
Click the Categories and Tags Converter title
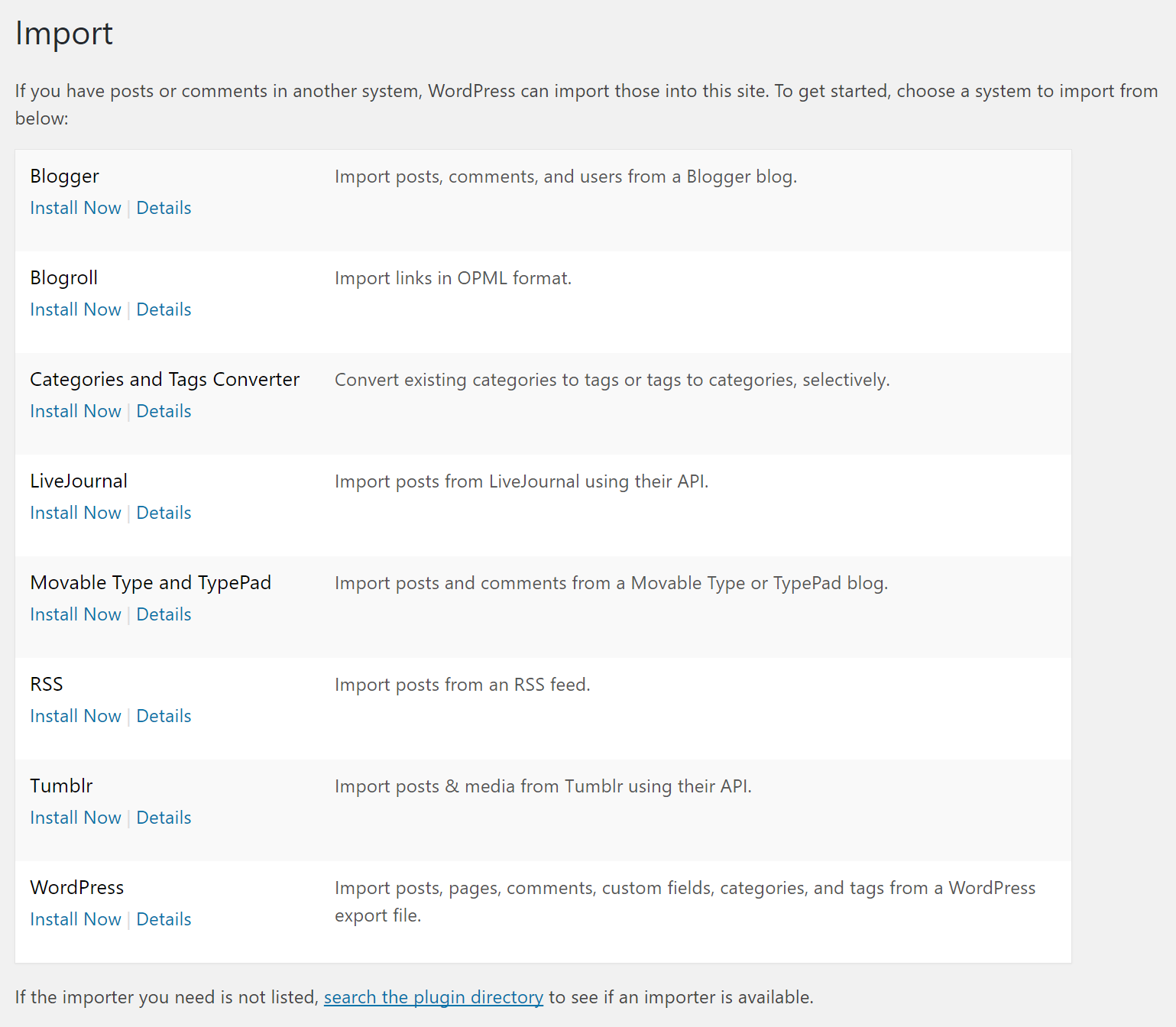(165, 380)
